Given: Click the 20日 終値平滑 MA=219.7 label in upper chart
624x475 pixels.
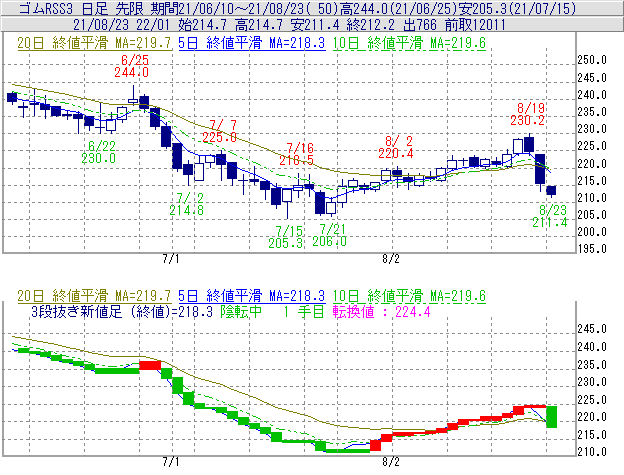Looking at the screenshot, I should [94, 43].
